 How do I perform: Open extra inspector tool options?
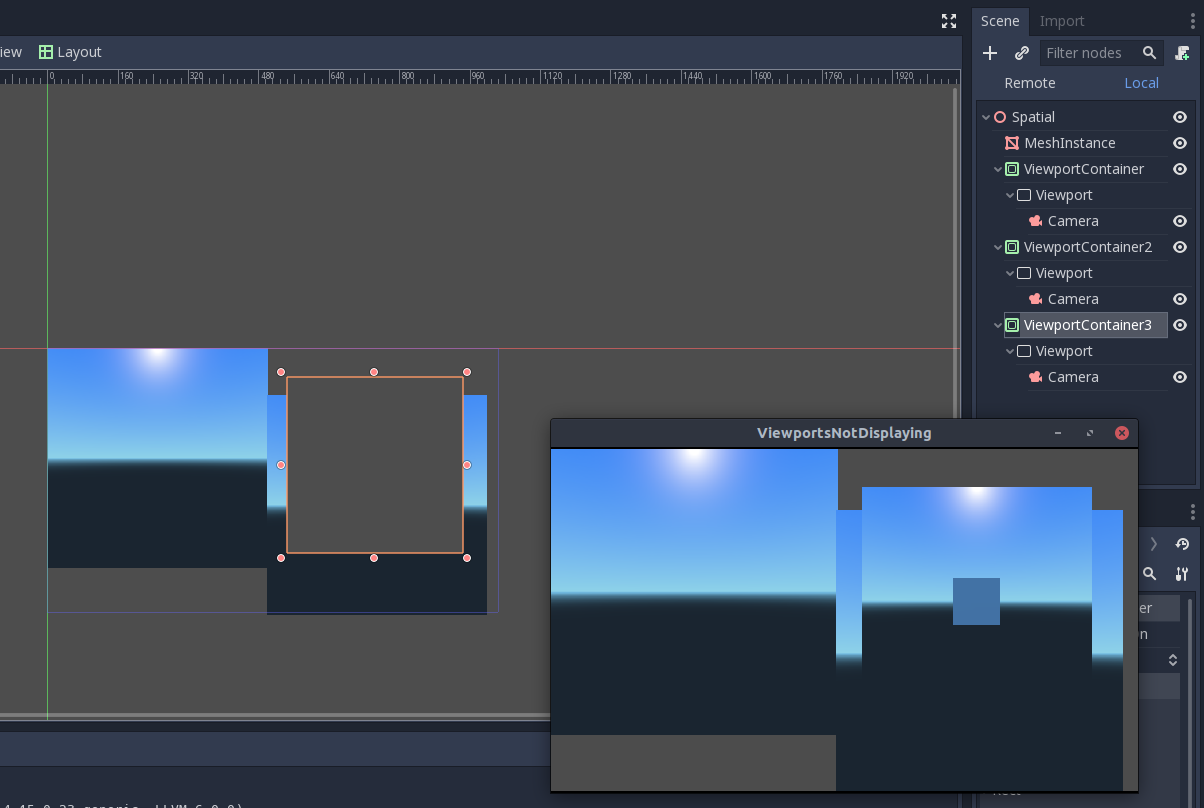[1182, 574]
